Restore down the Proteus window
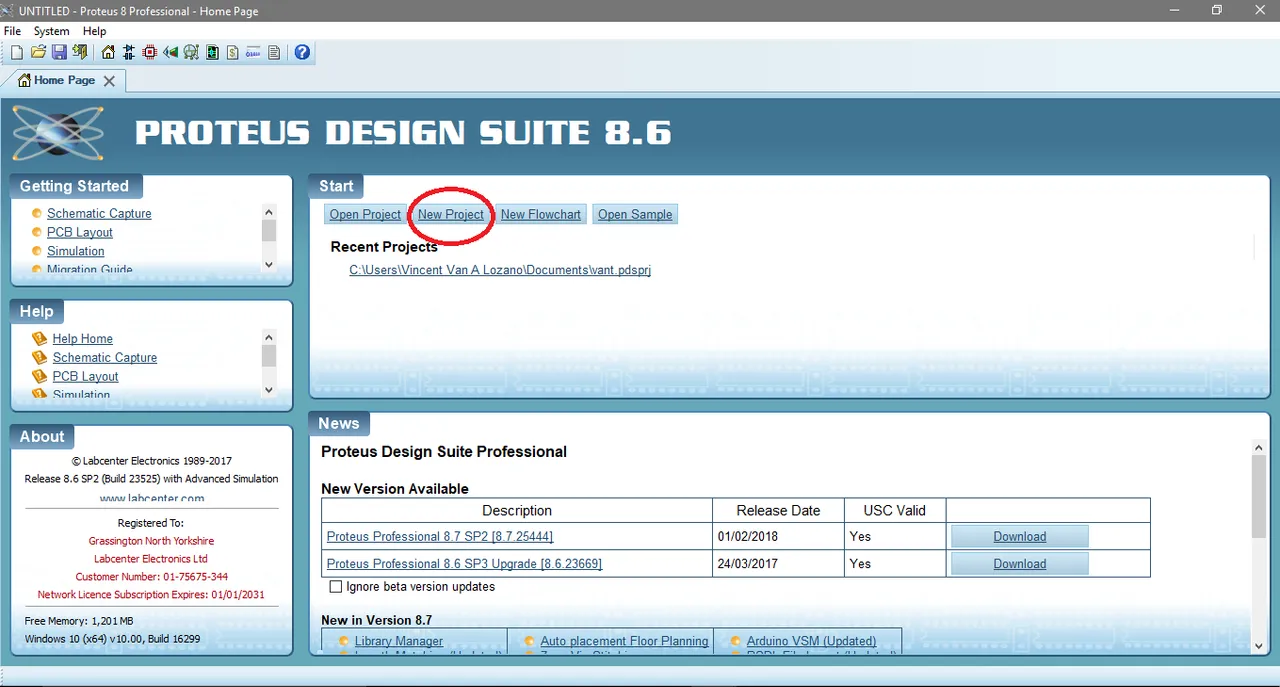This screenshot has width=1280, height=687. click(x=1216, y=10)
